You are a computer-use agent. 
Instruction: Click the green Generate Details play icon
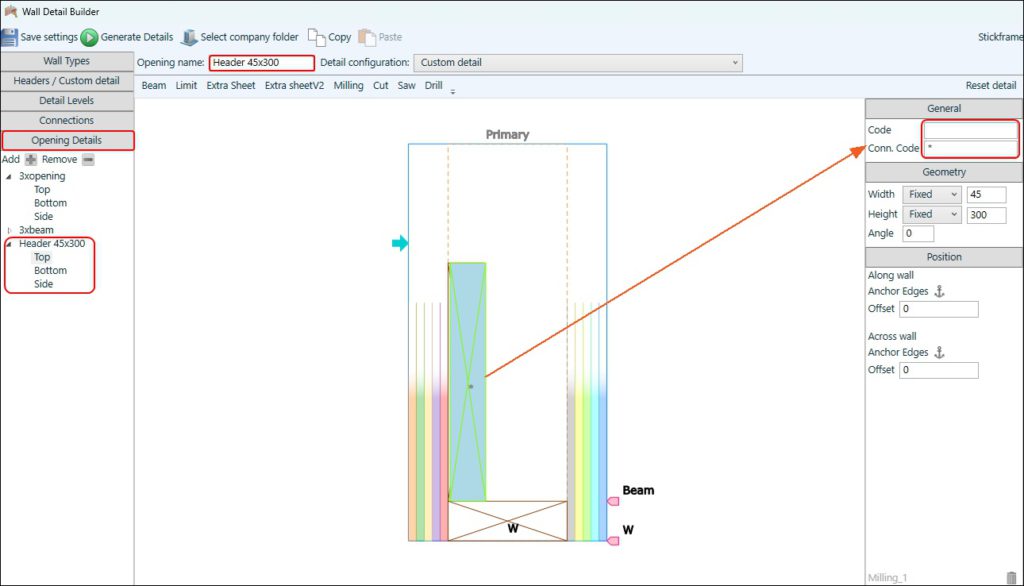pyautogui.click(x=89, y=38)
